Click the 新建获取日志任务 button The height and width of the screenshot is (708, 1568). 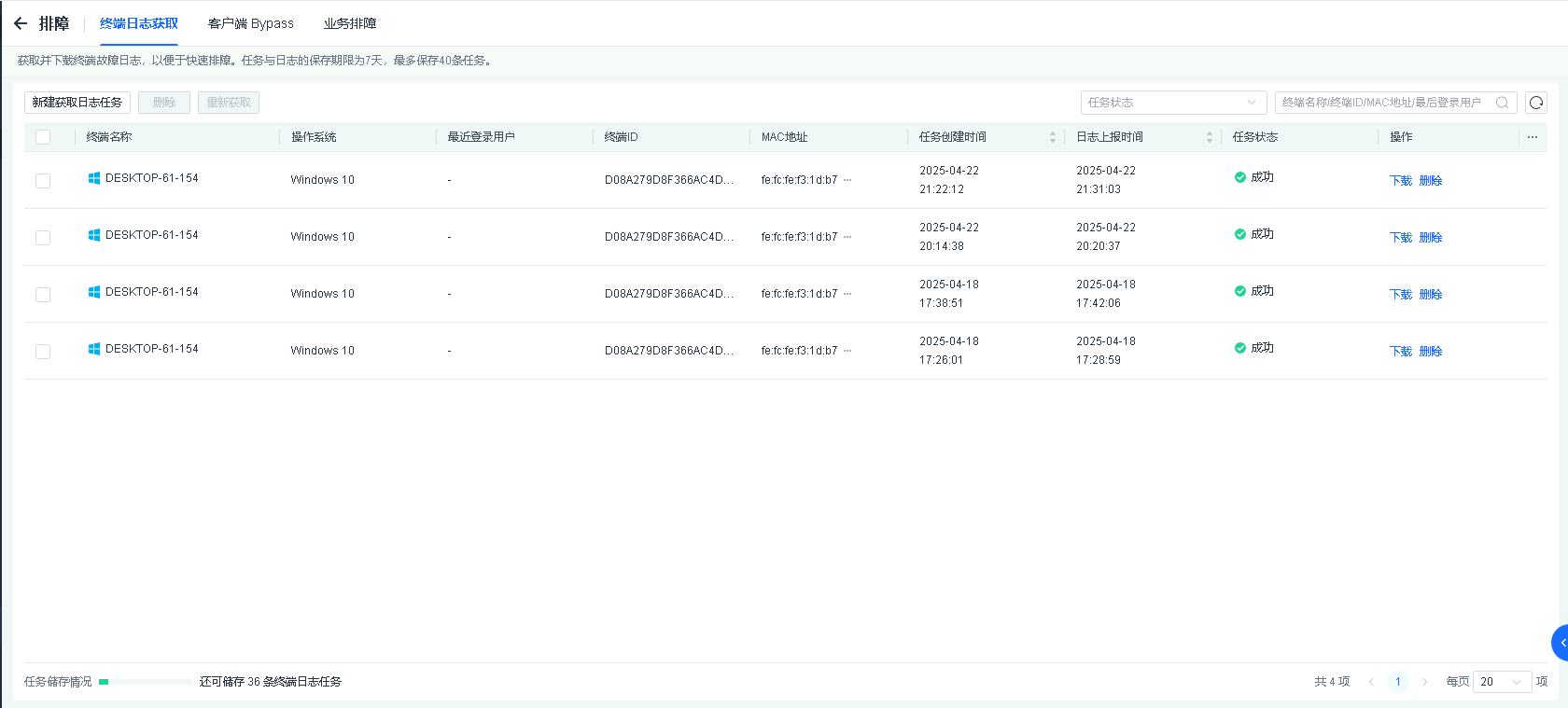77,103
